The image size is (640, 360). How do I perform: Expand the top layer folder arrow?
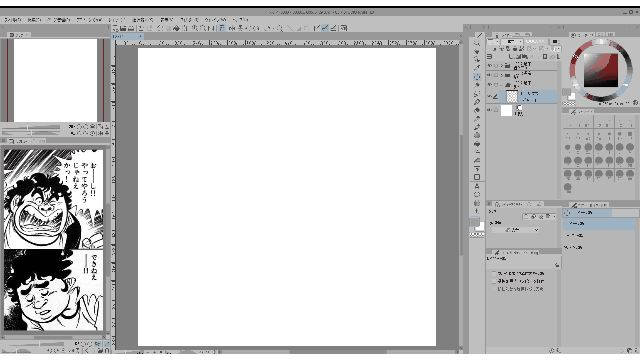502,65
